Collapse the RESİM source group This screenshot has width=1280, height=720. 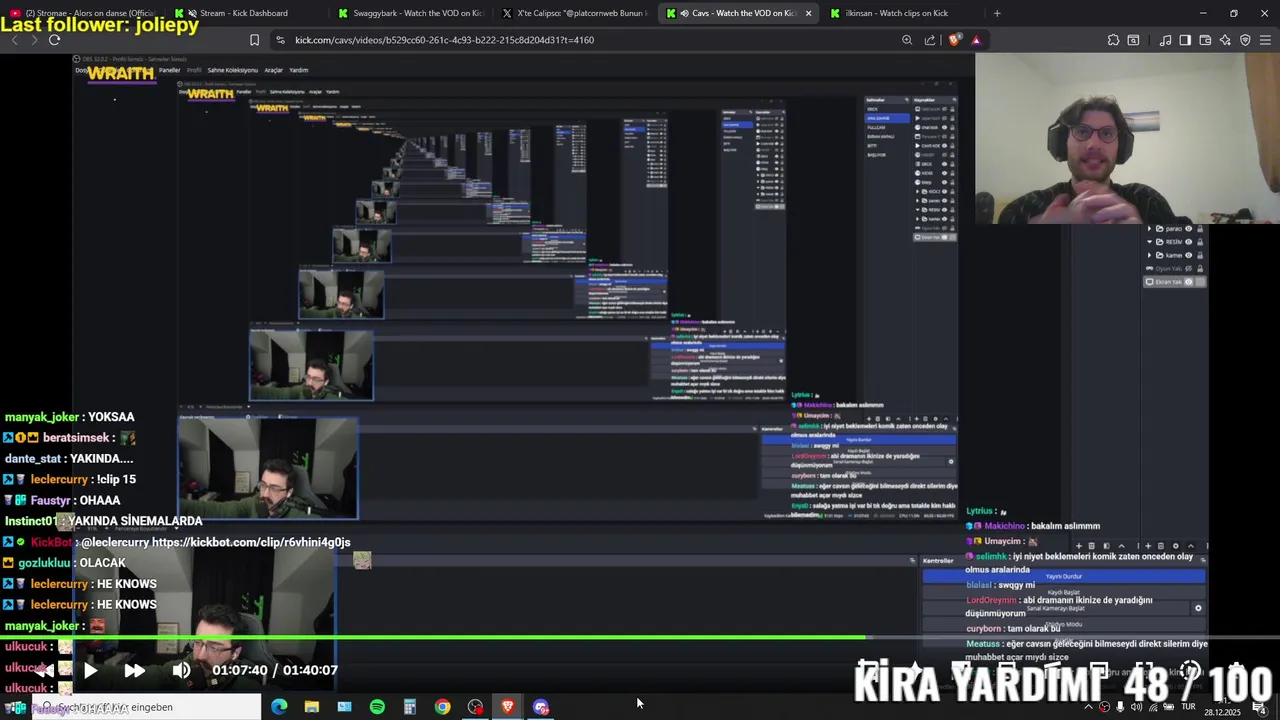click(x=1149, y=242)
